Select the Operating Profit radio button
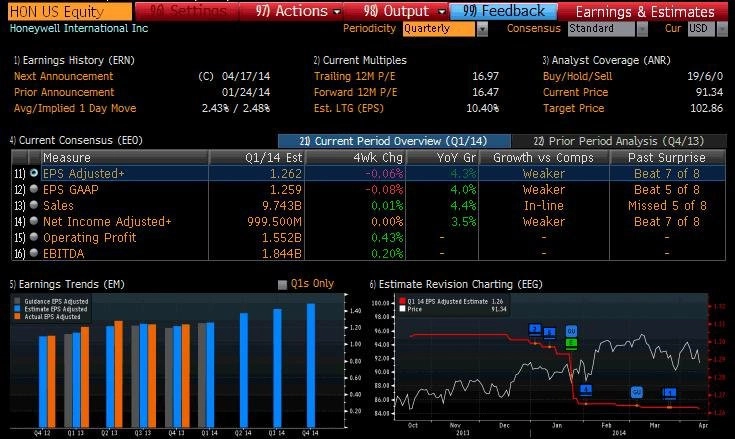 33,237
